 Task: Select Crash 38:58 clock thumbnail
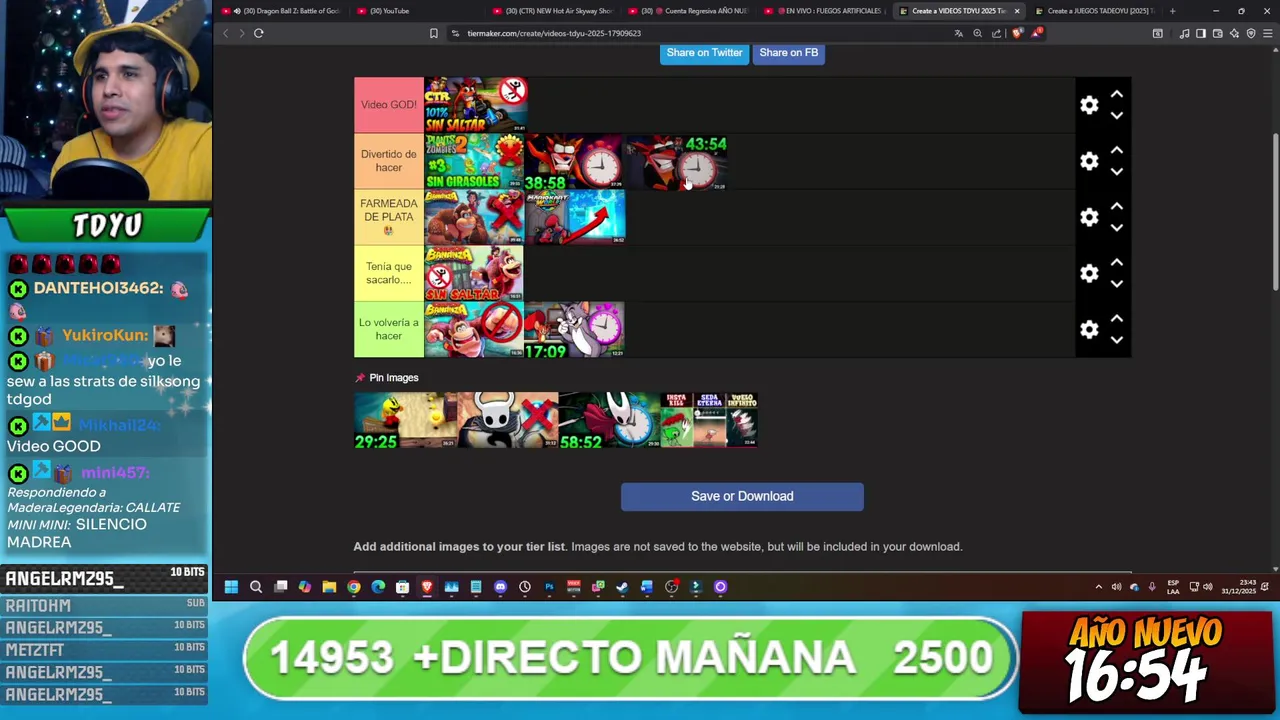click(x=575, y=161)
